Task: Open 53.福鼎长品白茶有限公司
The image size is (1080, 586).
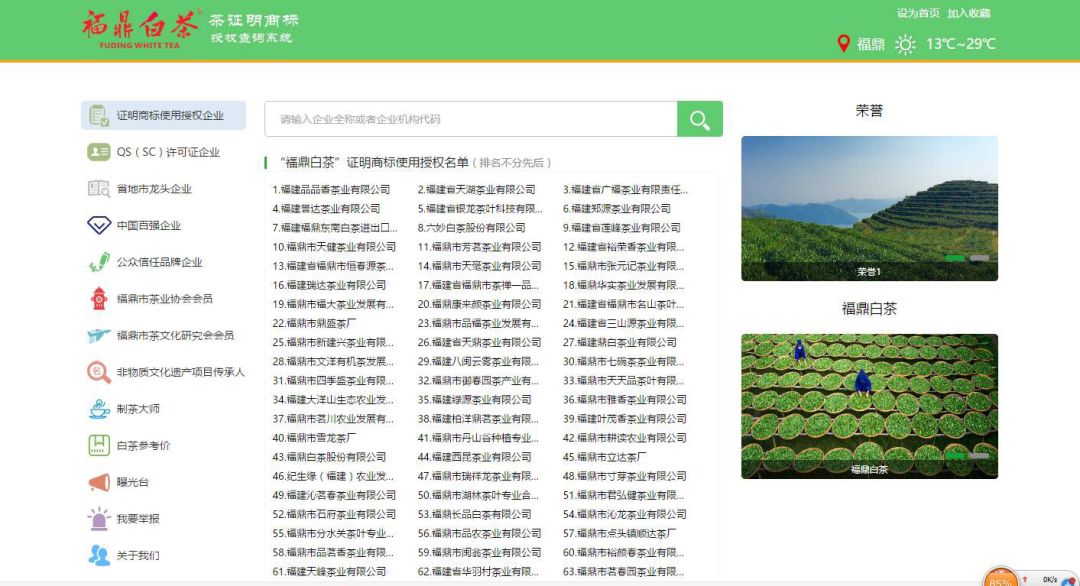Action: [x=475, y=514]
